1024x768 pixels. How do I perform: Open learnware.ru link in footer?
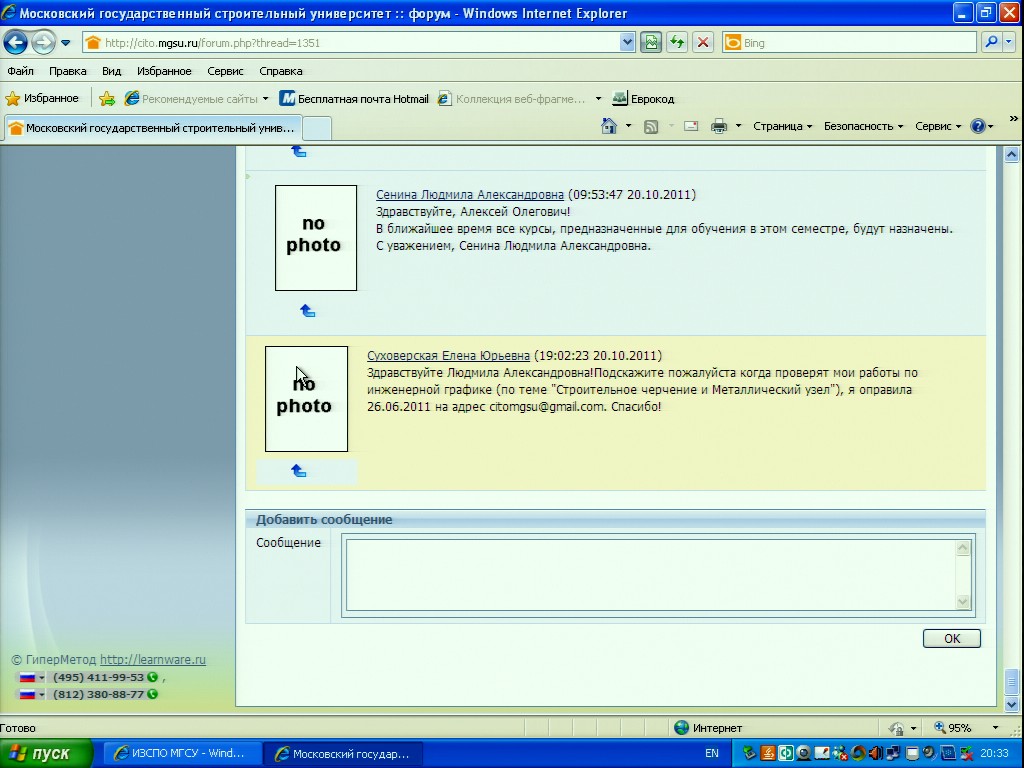point(153,660)
